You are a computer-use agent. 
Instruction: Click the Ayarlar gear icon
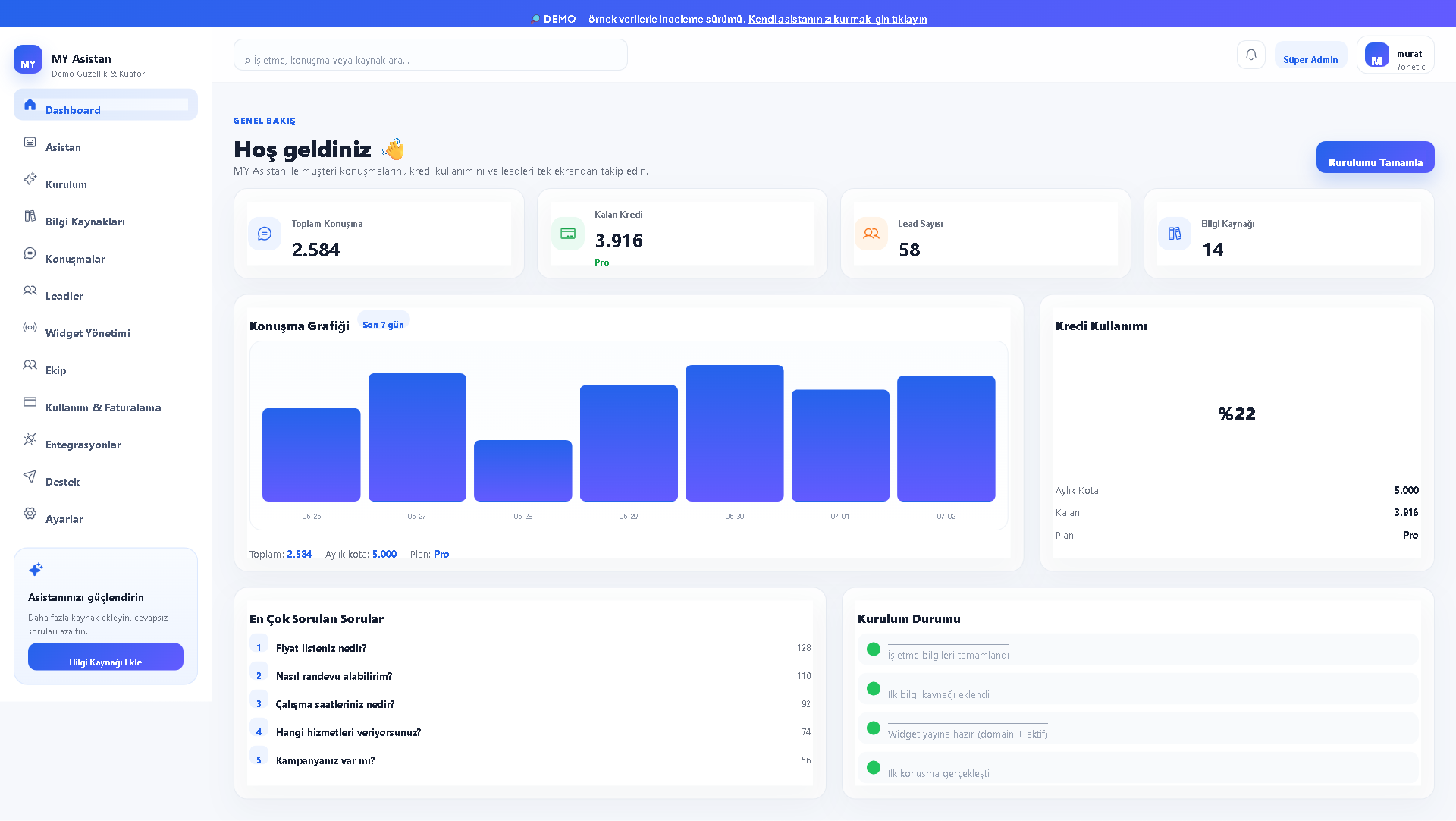30,513
